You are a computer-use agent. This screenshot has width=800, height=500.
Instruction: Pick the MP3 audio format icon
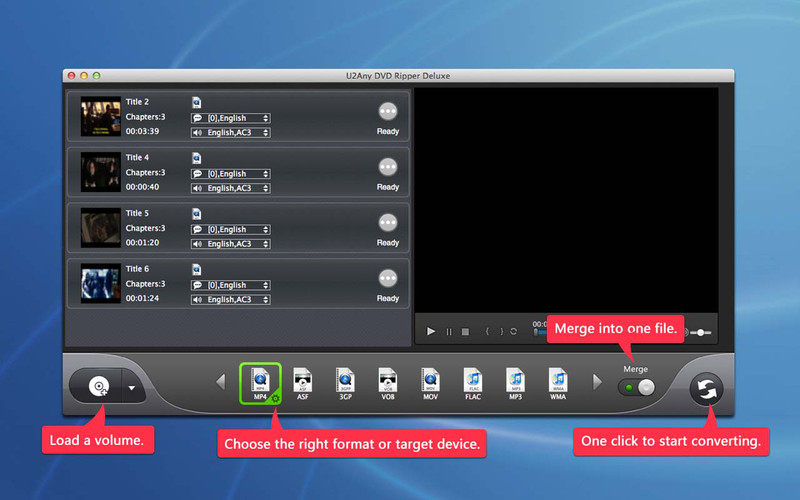[515, 384]
